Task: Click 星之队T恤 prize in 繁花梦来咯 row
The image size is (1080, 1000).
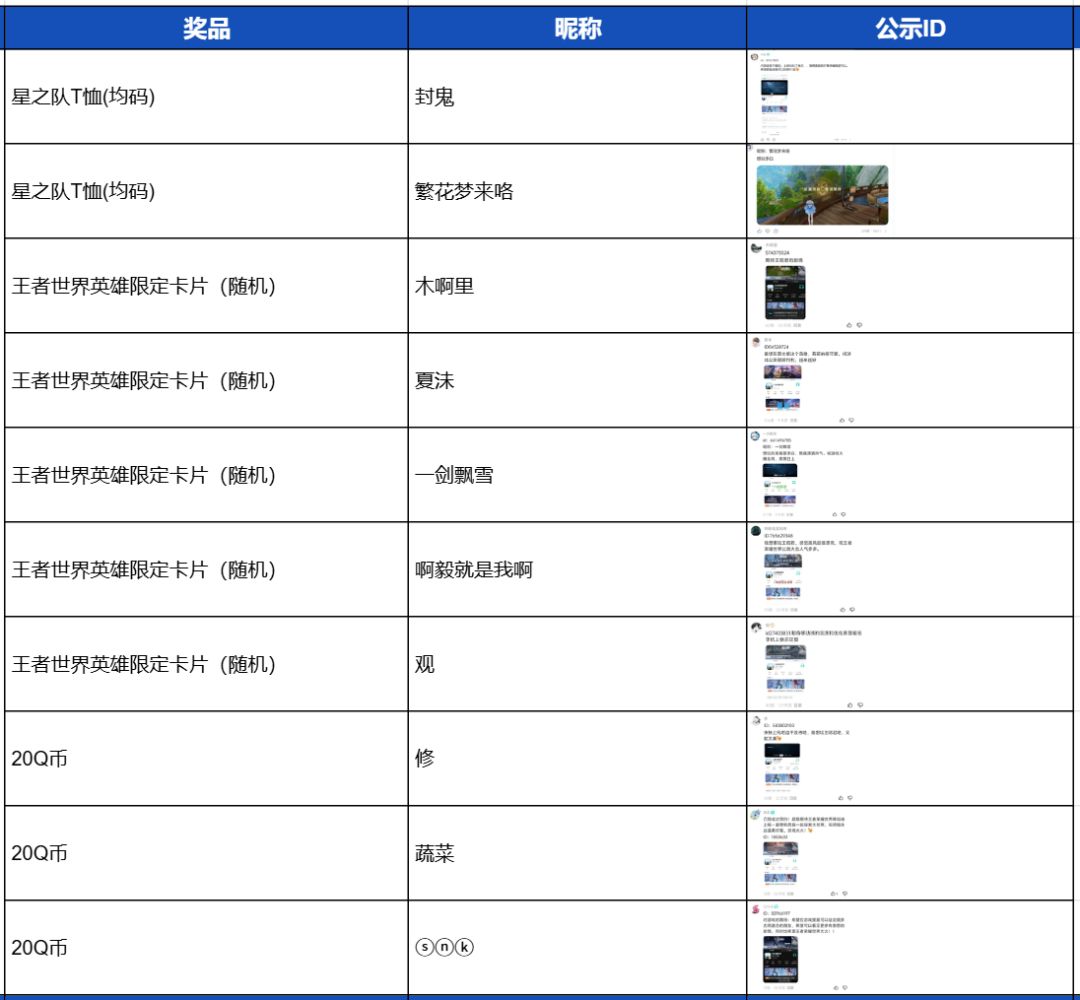Action: [x=83, y=191]
